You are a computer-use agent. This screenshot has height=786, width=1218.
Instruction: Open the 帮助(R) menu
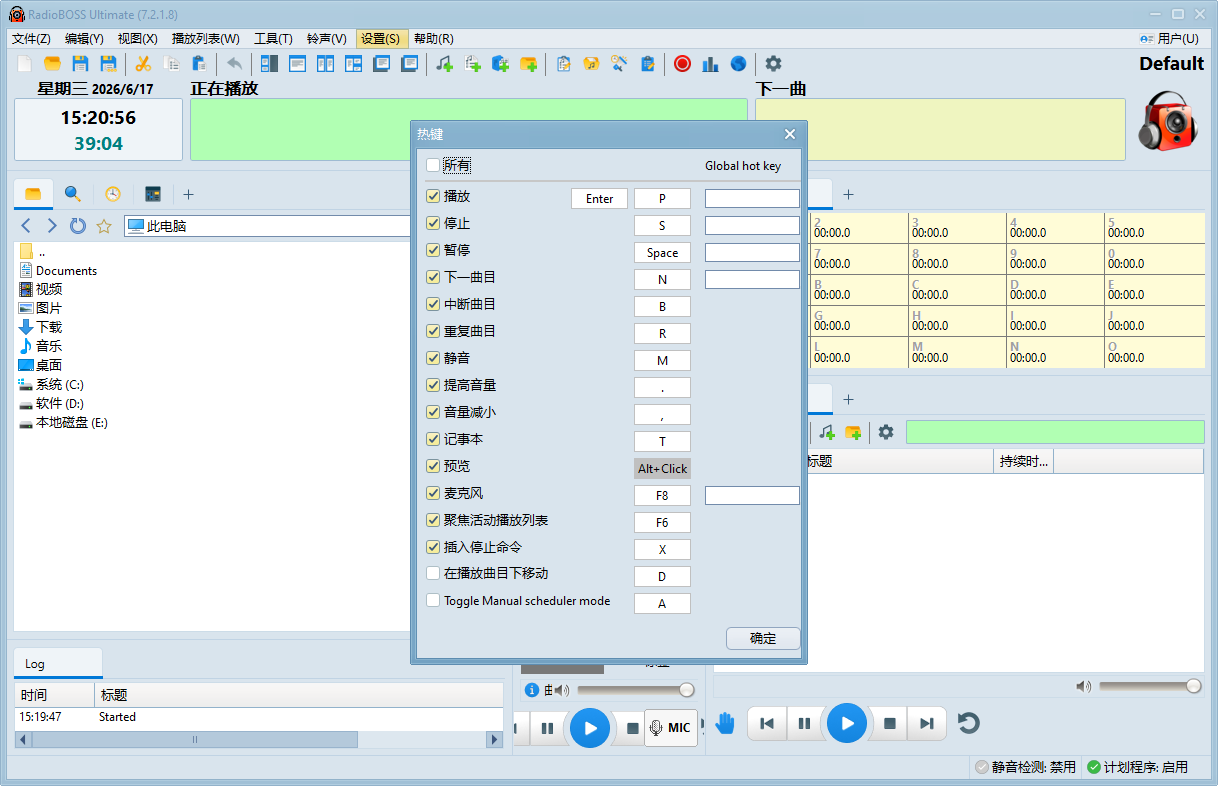click(433, 38)
